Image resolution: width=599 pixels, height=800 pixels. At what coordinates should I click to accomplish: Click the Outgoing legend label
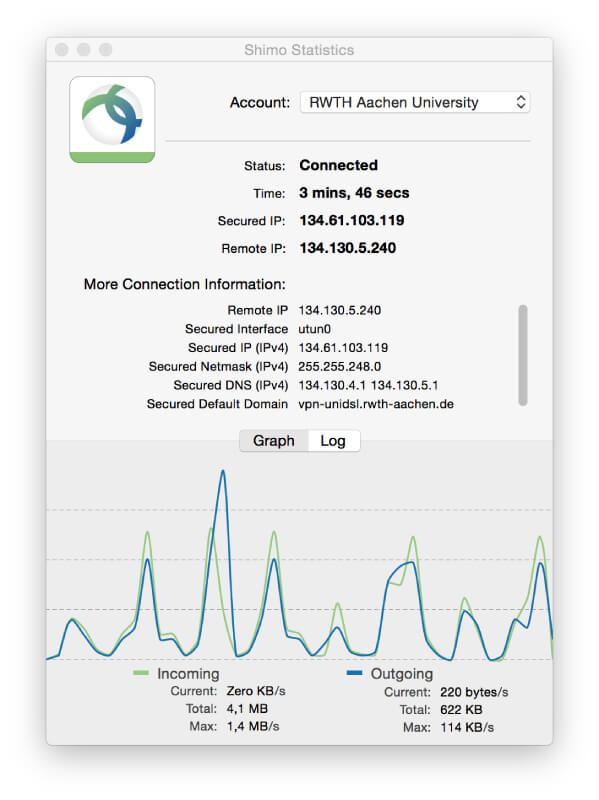click(402, 673)
